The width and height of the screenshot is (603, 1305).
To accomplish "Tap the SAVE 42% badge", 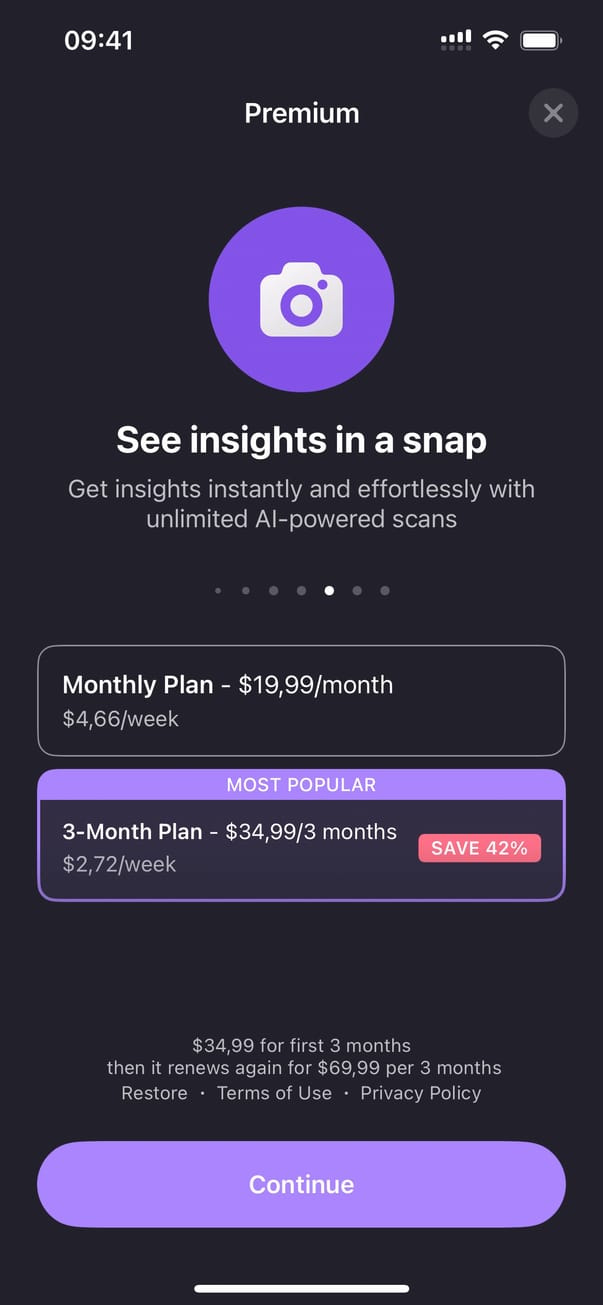I will 479,848.
